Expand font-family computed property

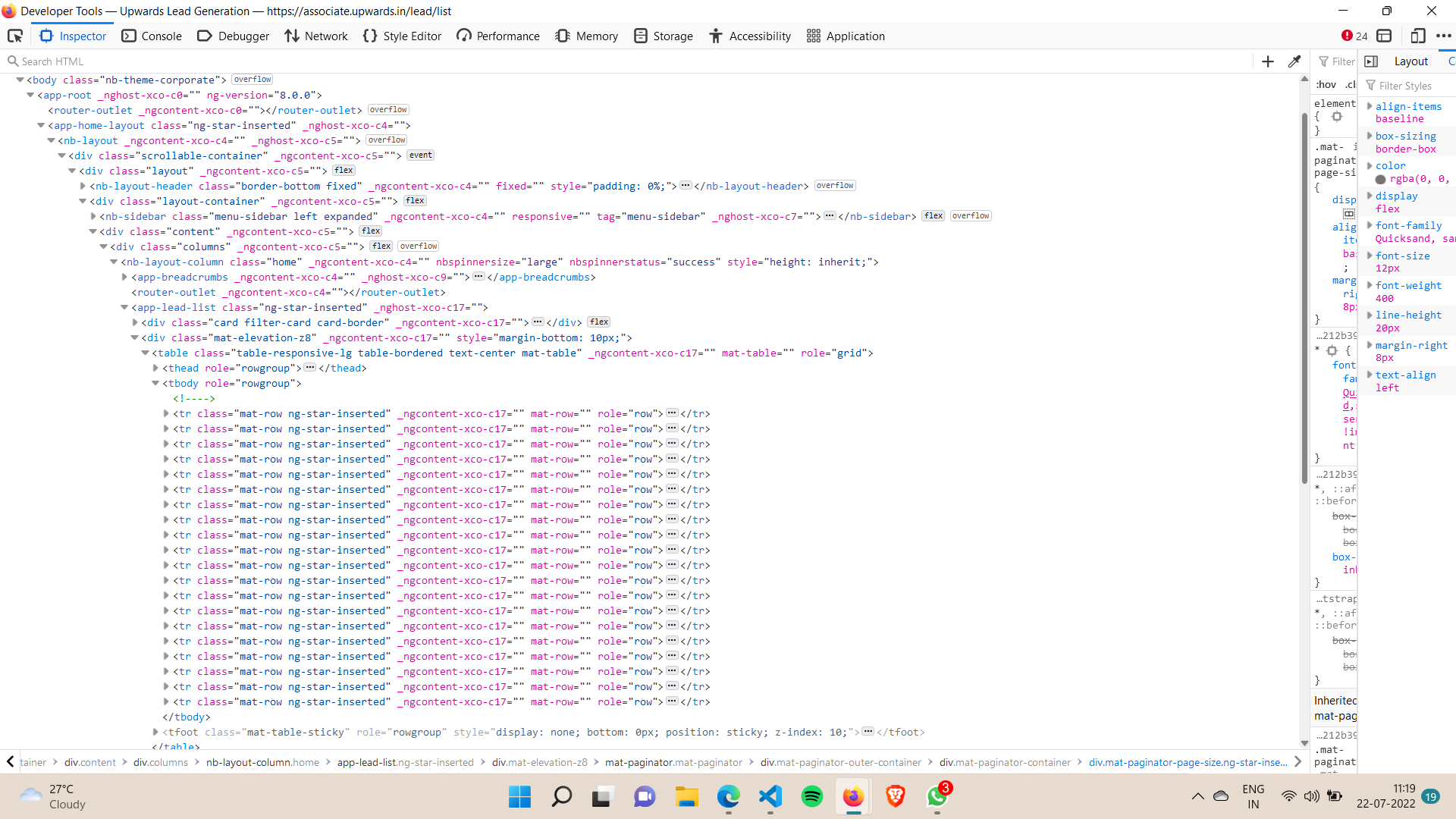pyautogui.click(x=1370, y=225)
